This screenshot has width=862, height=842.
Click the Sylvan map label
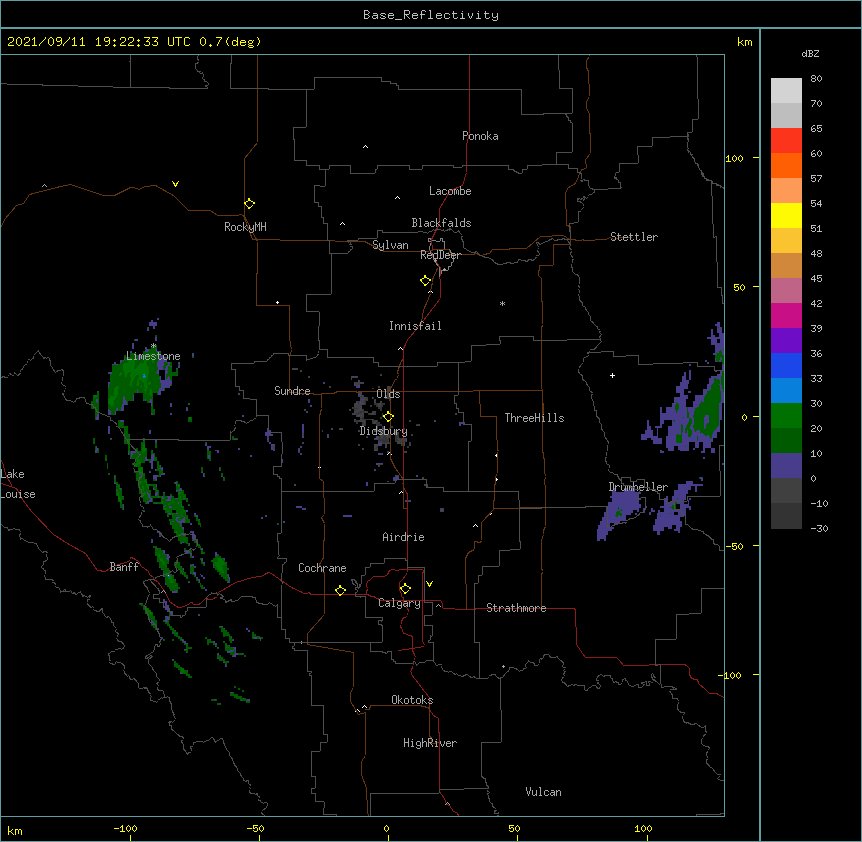coord(390,245)
